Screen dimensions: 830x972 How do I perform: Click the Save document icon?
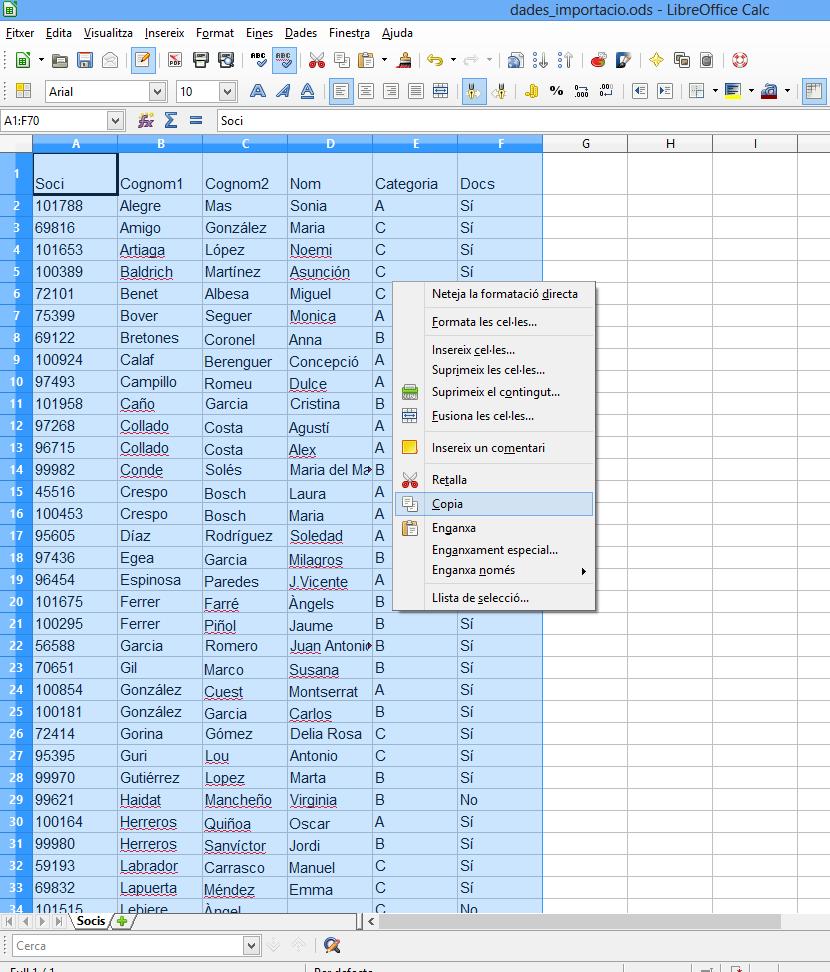click(85, 60)
